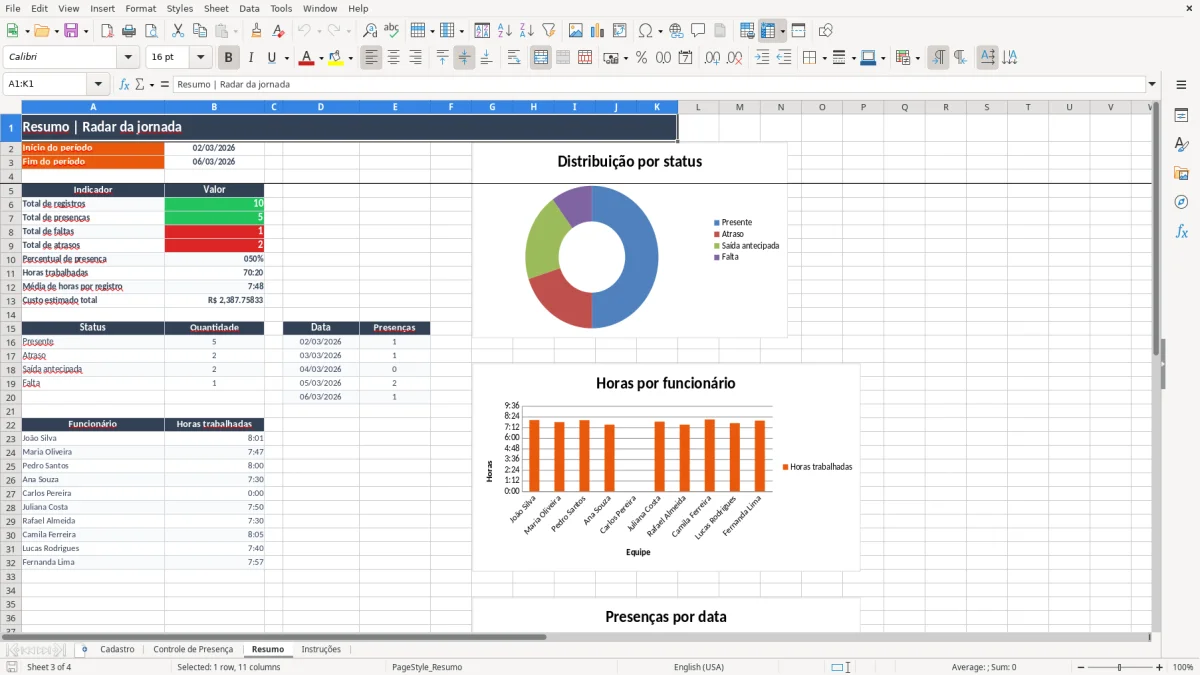This screenshot has height=675, width=1200.
Task: Sort ascending A to Z
Action: tap(504, 31)
